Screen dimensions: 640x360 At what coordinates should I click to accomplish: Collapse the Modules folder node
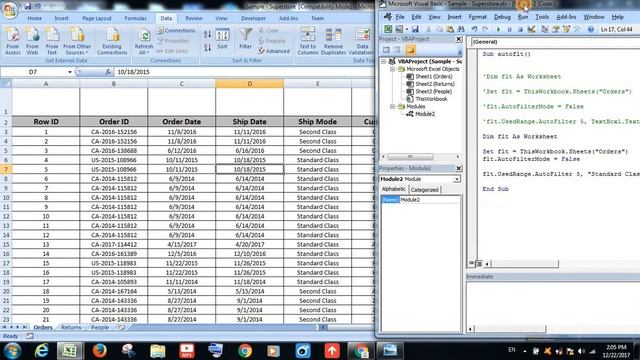tap(392, 107)
